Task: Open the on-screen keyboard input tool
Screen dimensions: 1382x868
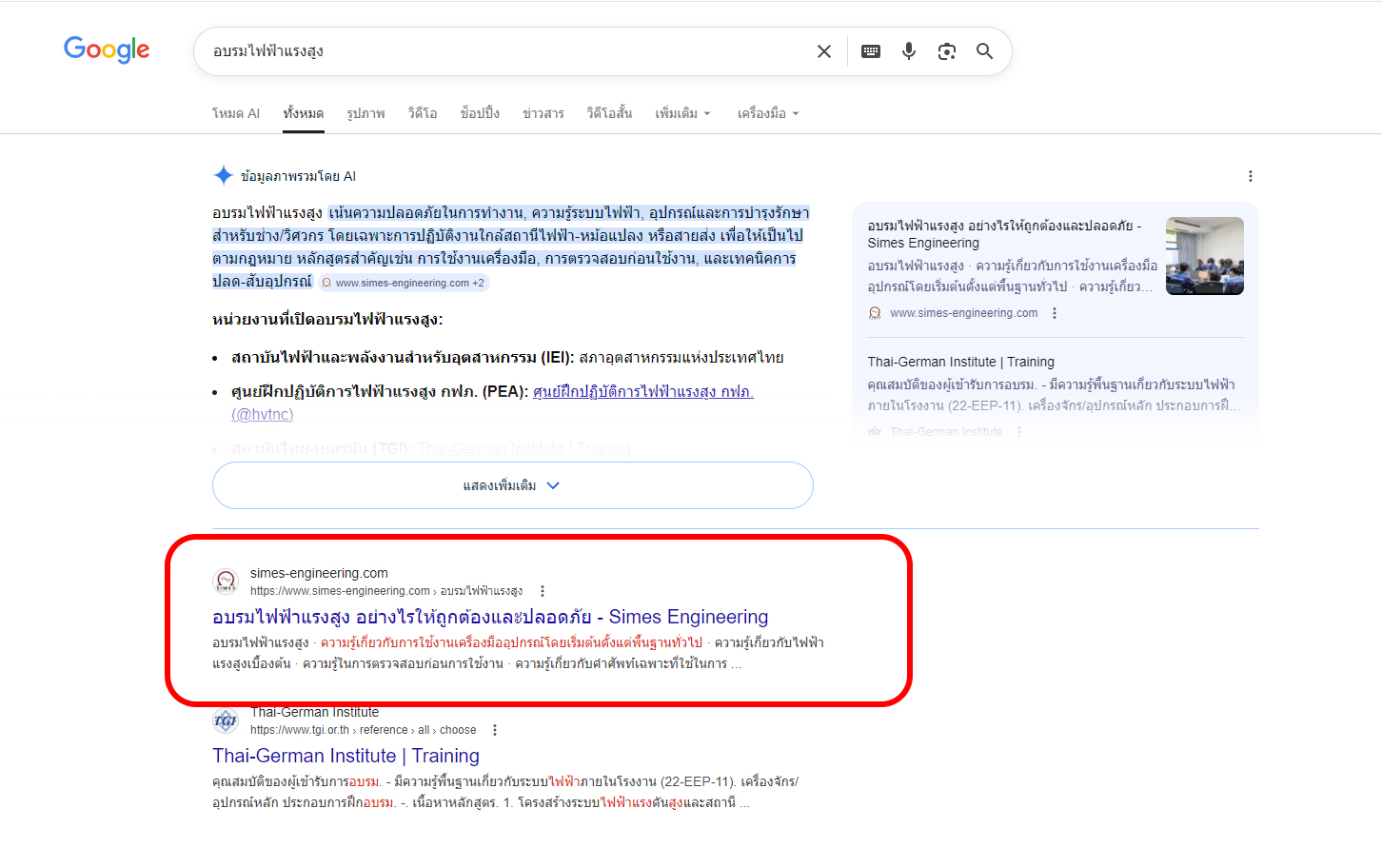Action: pos(871,51)
